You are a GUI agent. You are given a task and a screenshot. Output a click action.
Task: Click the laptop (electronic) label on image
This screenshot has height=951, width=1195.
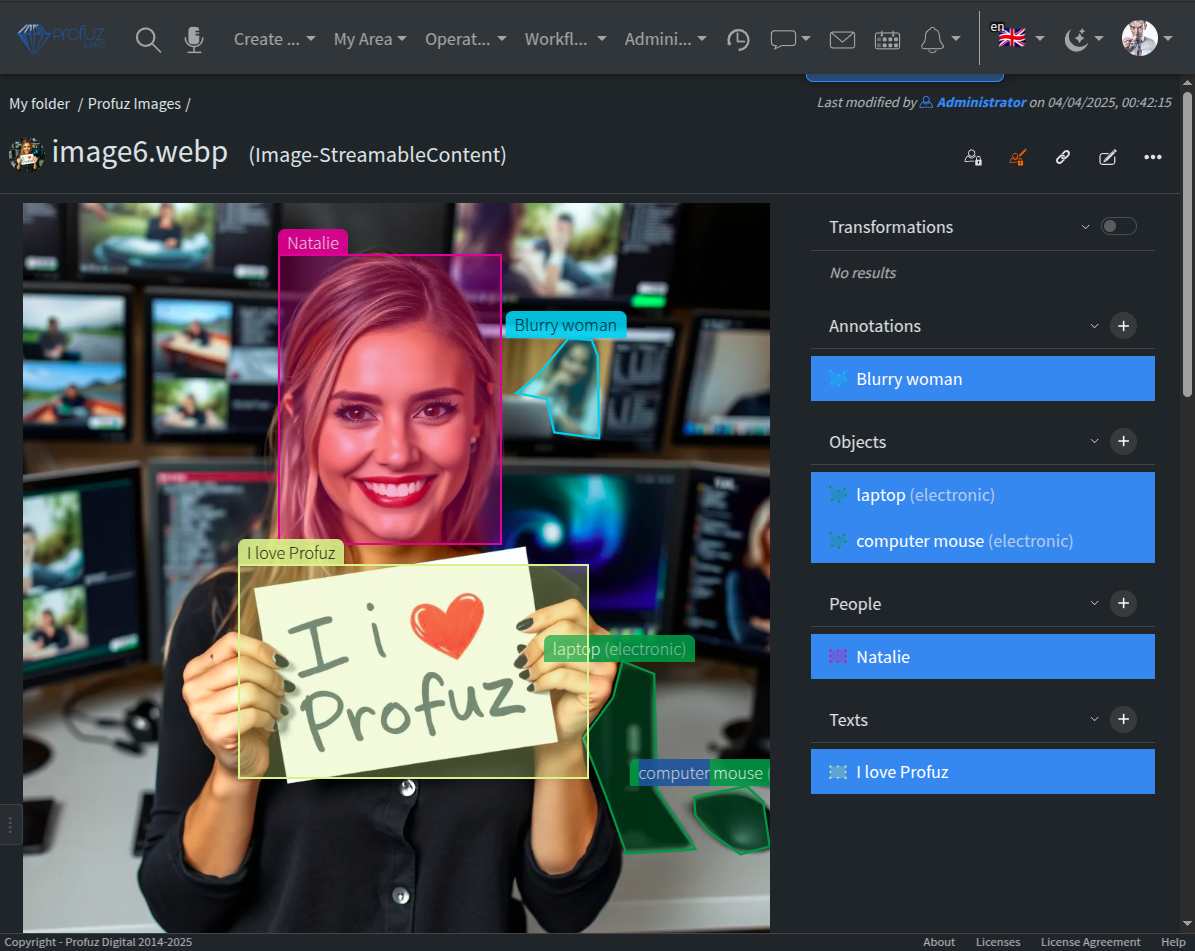pos(619,649)
